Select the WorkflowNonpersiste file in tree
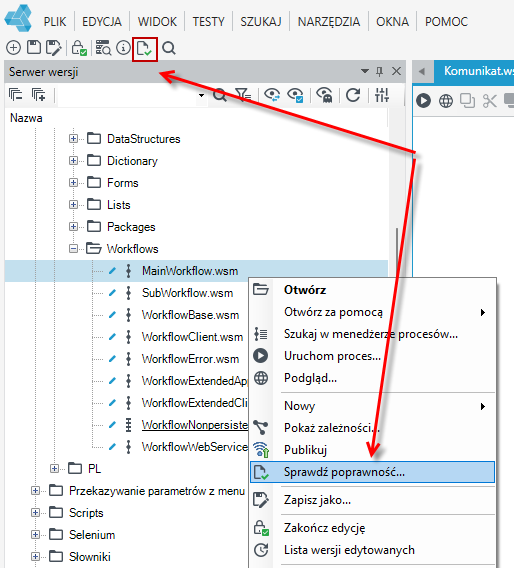This screenshot has height=568, width=514. point(195,425)
